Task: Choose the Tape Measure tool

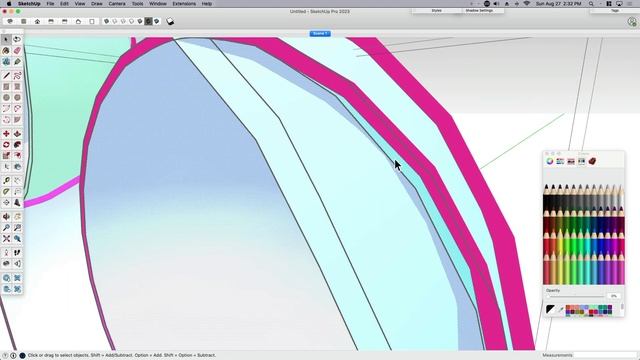Action: pyautogui.click(x=6, y=180)
